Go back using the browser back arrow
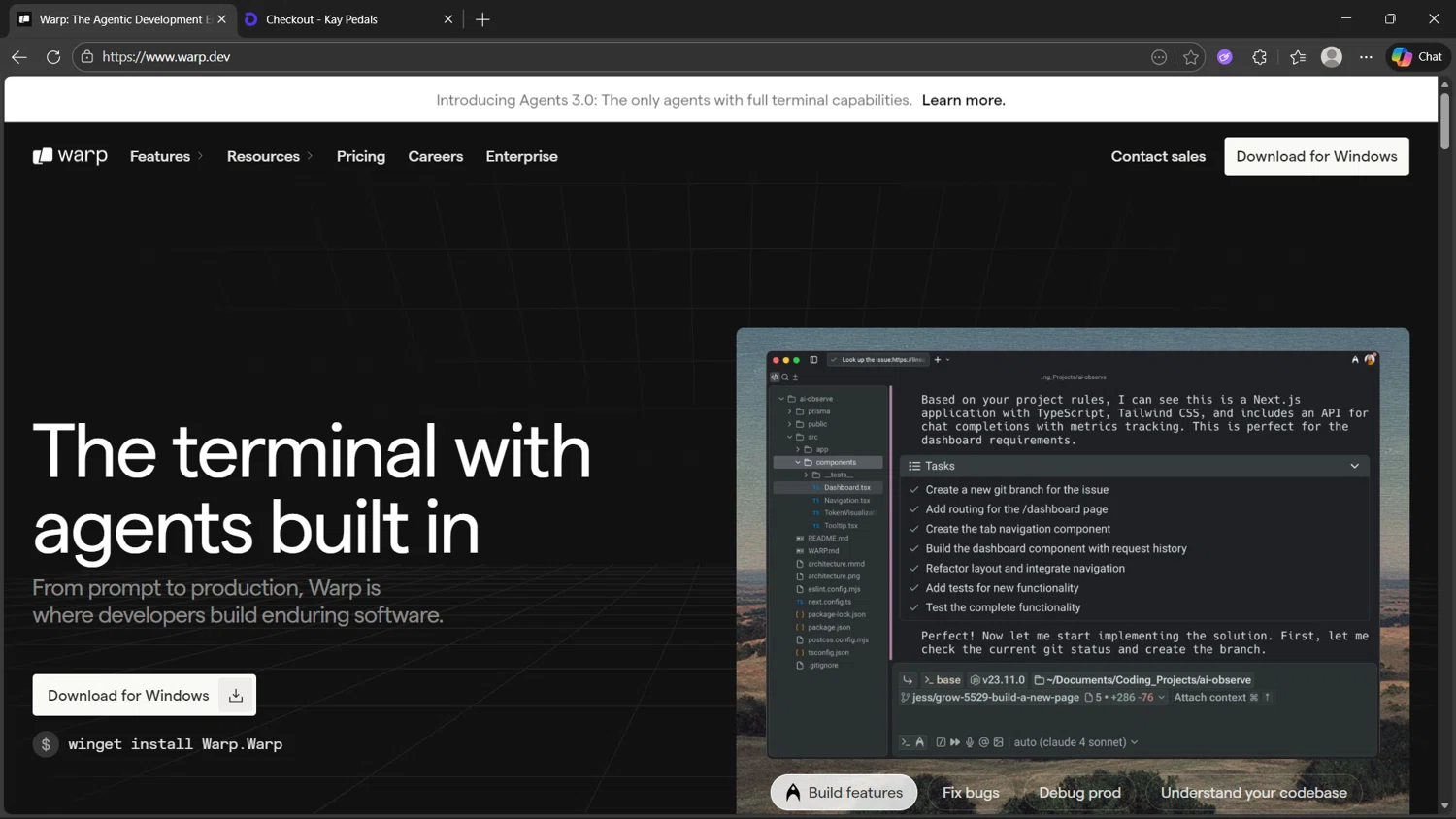The width and height of the screenshot is (1456, 819). (x=19, y=57)
